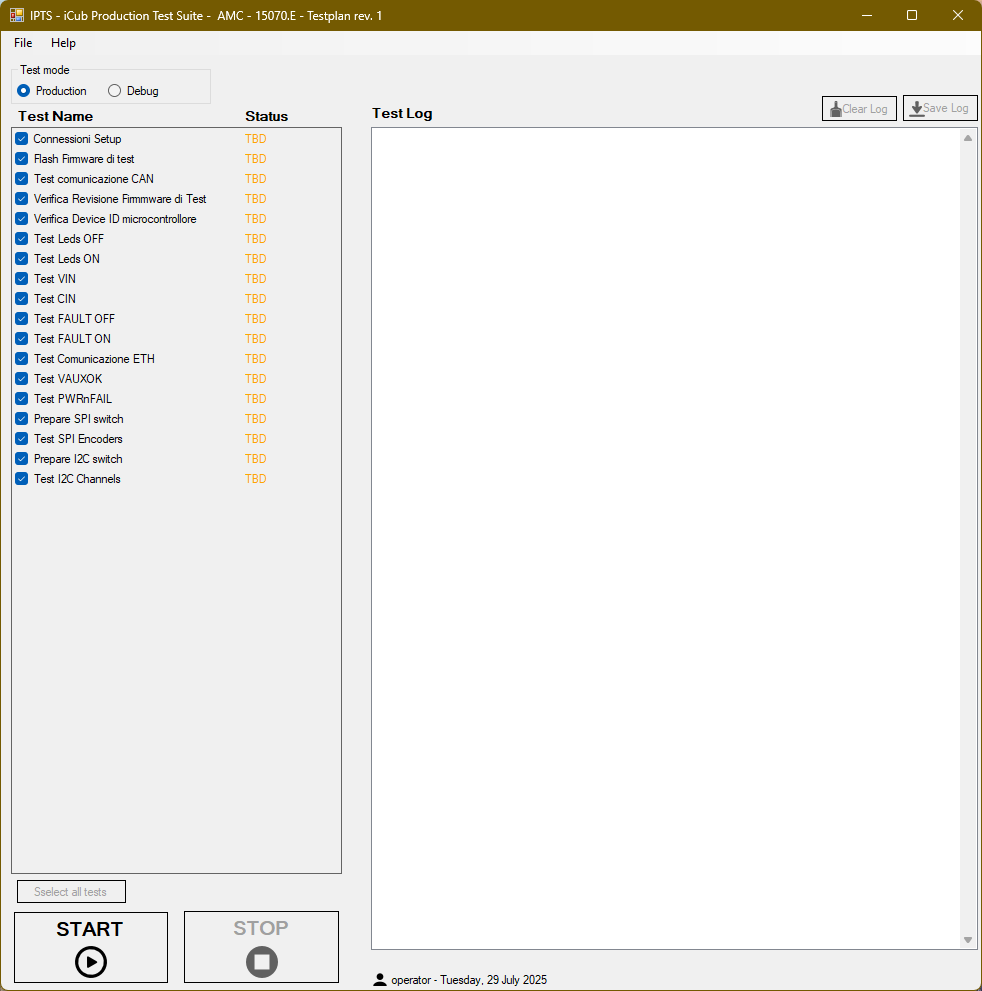Uncheck Test I2C Channels
Image resolution: width=982 pixels, height=991 pixels.
click(x=22, y=479)
